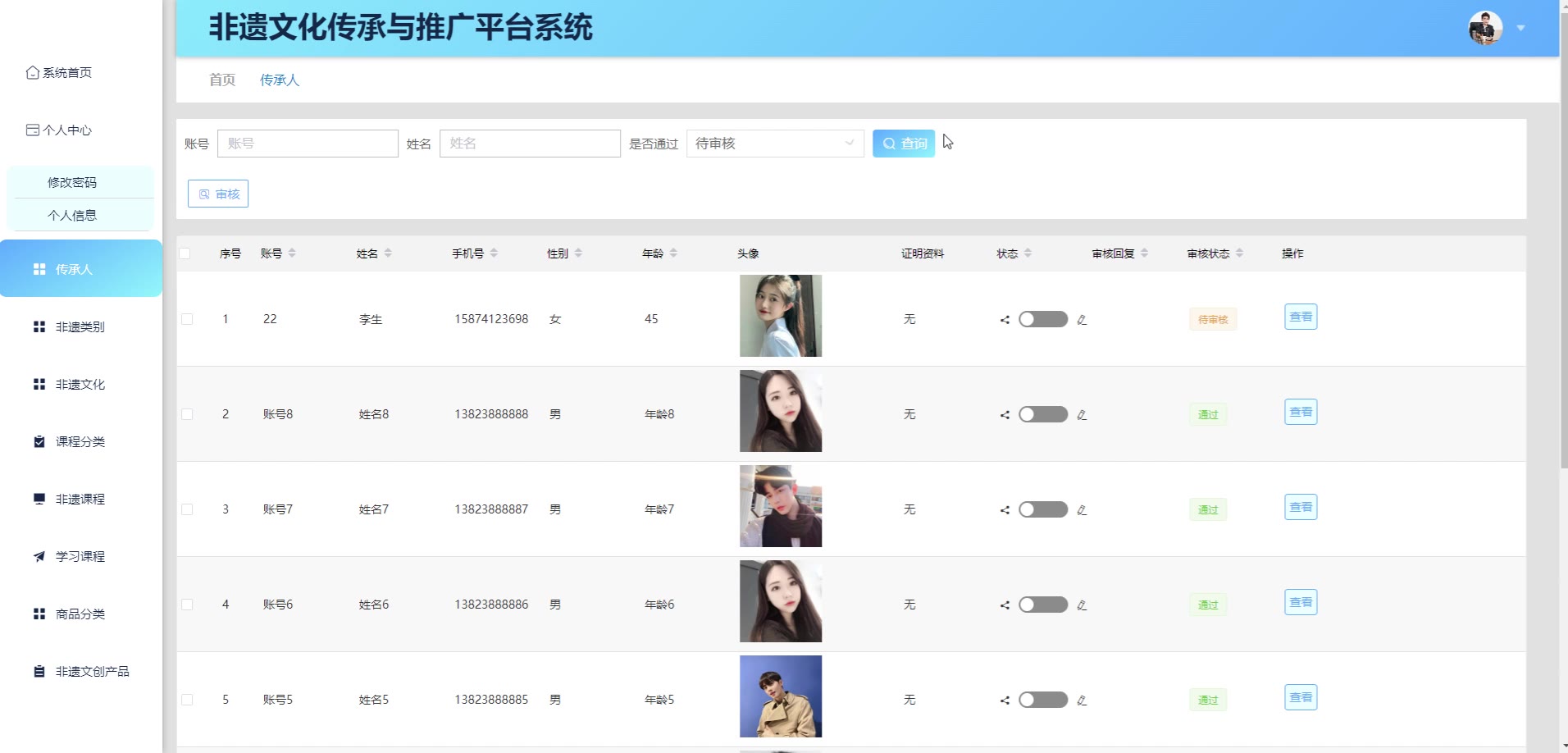Click the 首页 breadcrumb link
Screen dimensions: 1568x753
tap(222, 80)
